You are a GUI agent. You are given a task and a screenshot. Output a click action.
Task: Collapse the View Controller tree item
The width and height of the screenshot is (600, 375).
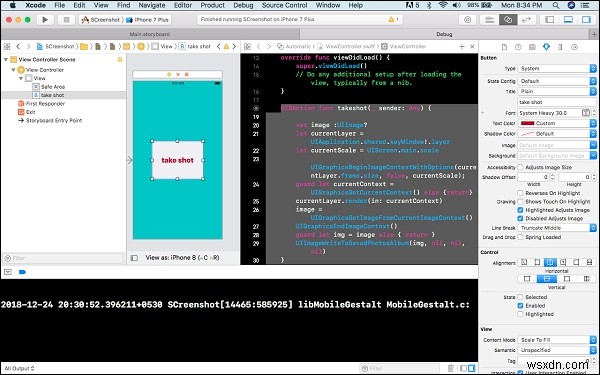[x=13, y=70]
